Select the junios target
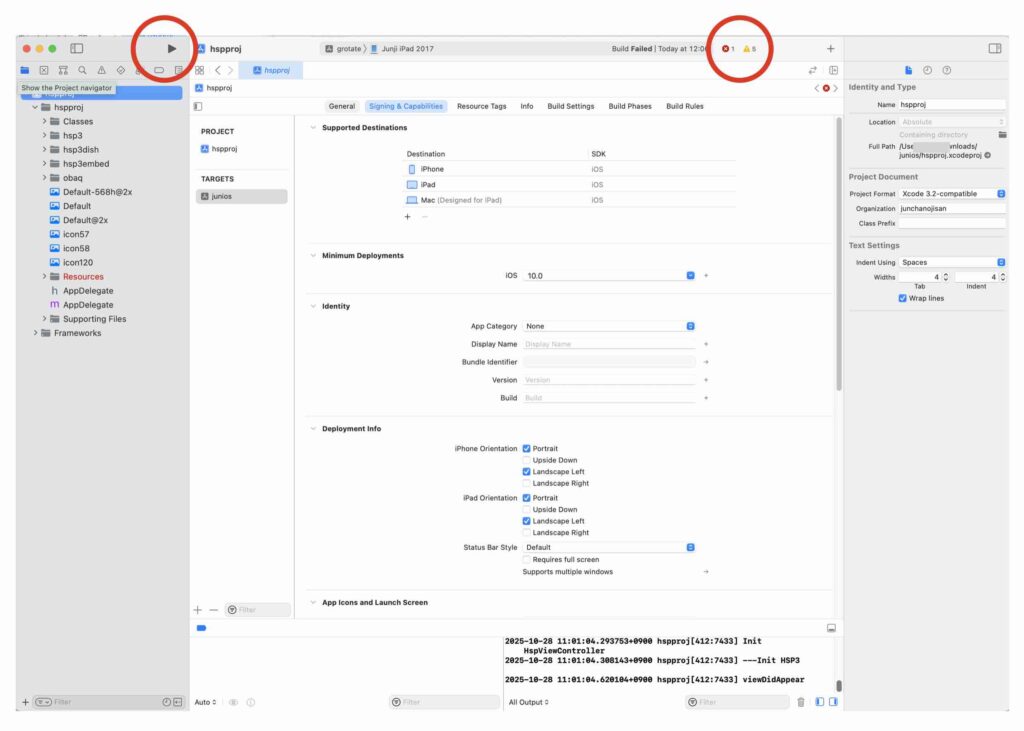The width and height of the screenshot is (1024, 731). (x=241, y=196)
